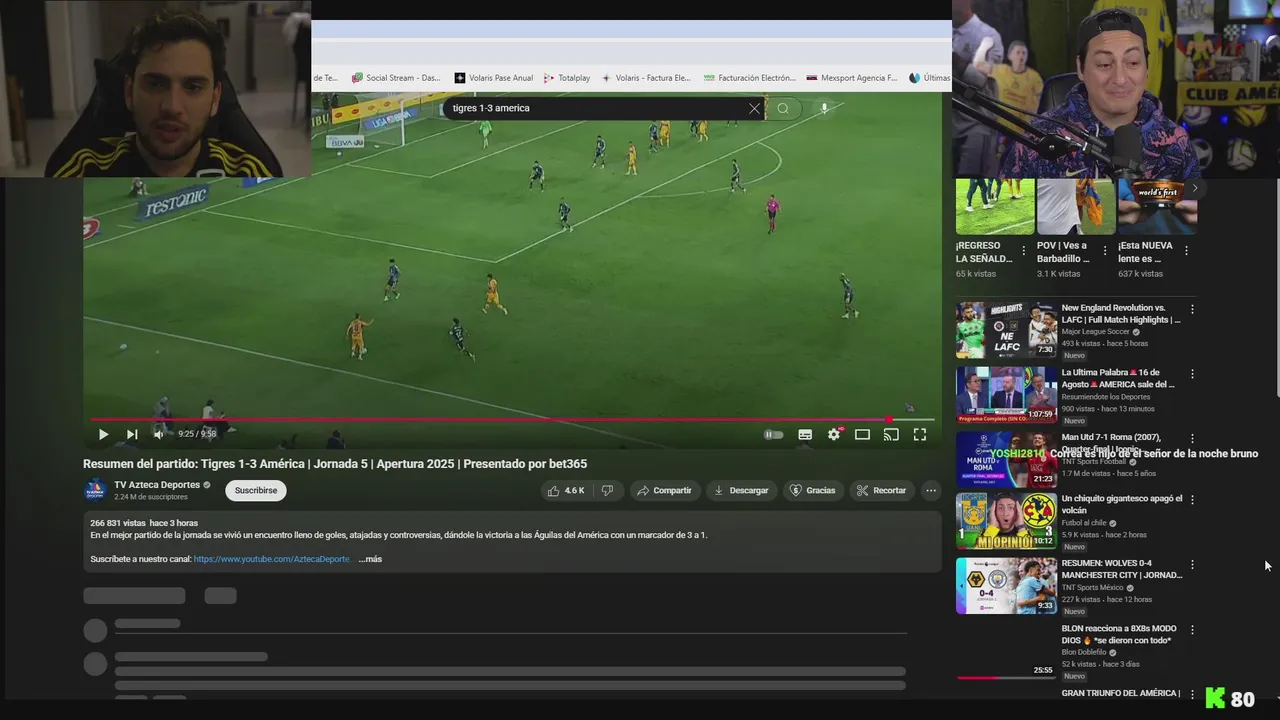Open the Blon Doblefilo channel name

pyautogui.click(x=1084, y=653)
